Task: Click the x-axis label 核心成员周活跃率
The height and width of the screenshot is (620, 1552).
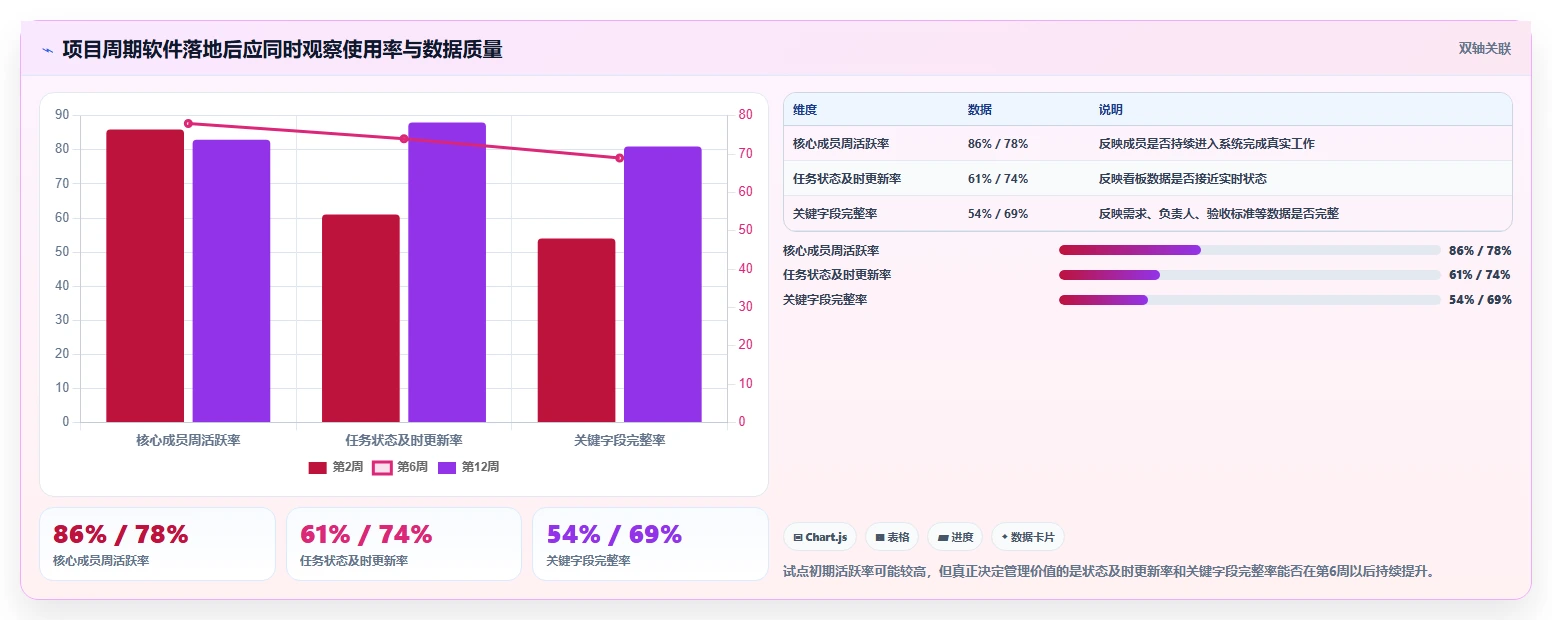Action: coord(188,440)
